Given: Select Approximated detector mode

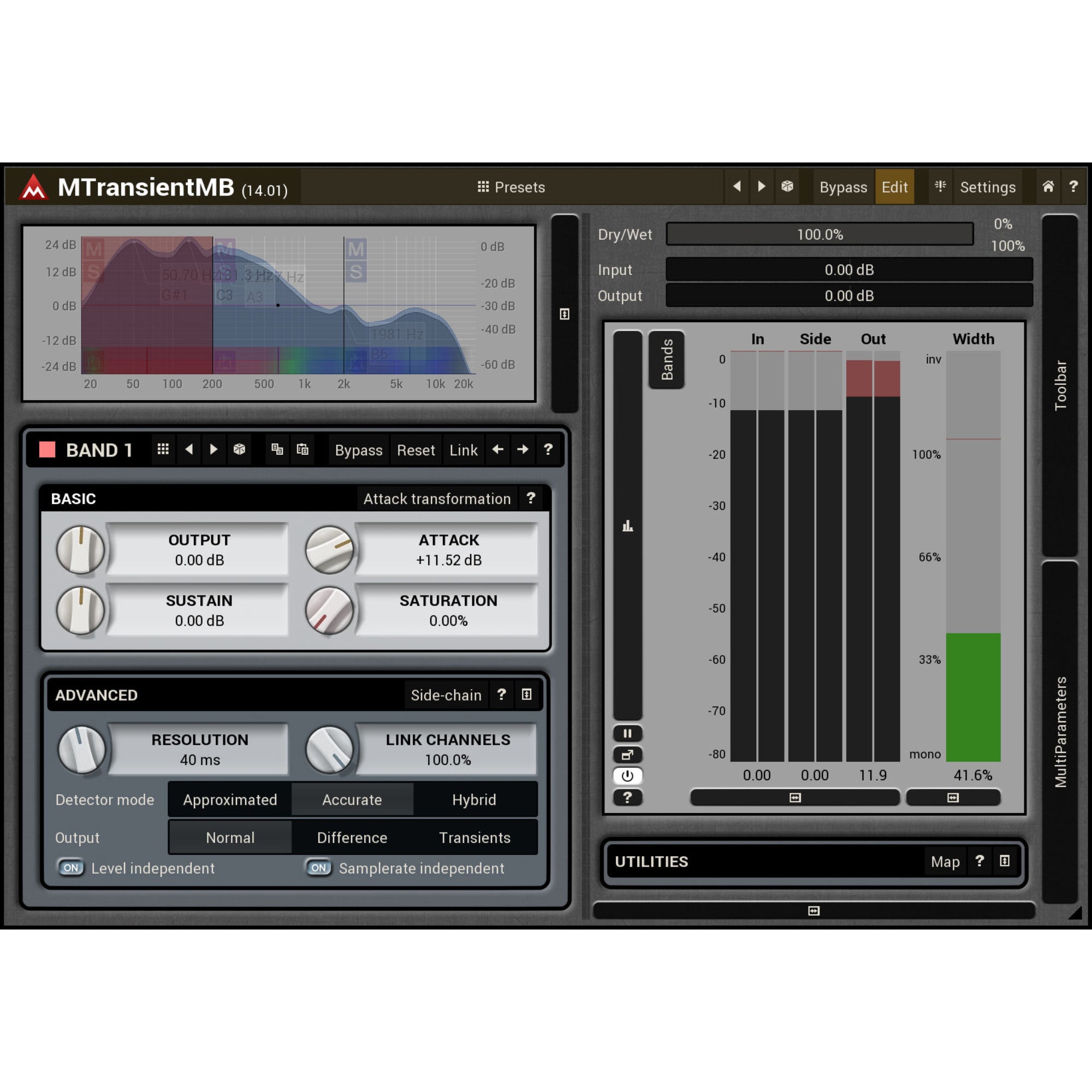Looking at the screenshot, I should [230, 800].
